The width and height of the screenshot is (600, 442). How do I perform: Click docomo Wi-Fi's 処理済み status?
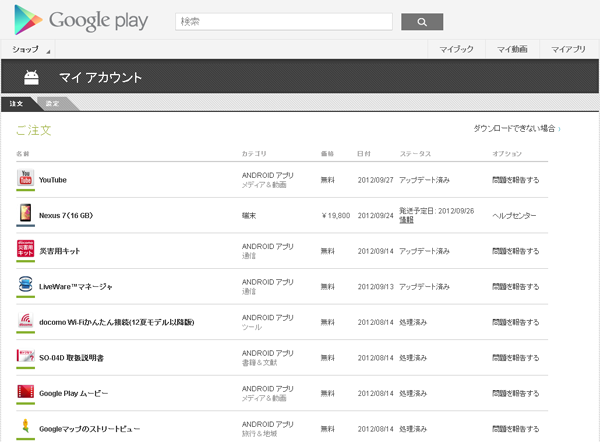413,322
